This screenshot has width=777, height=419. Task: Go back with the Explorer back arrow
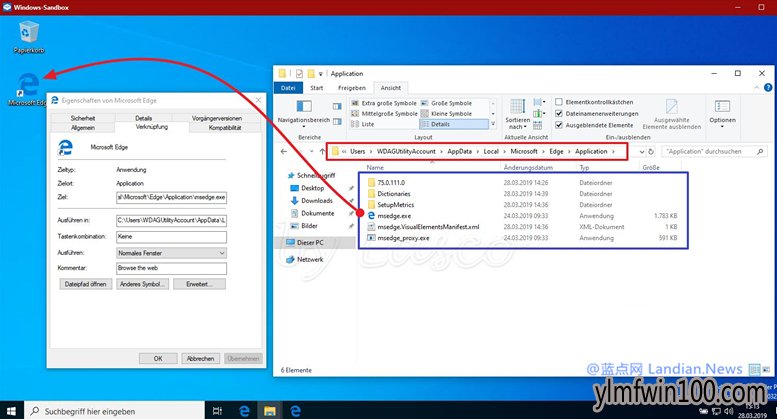283,152
